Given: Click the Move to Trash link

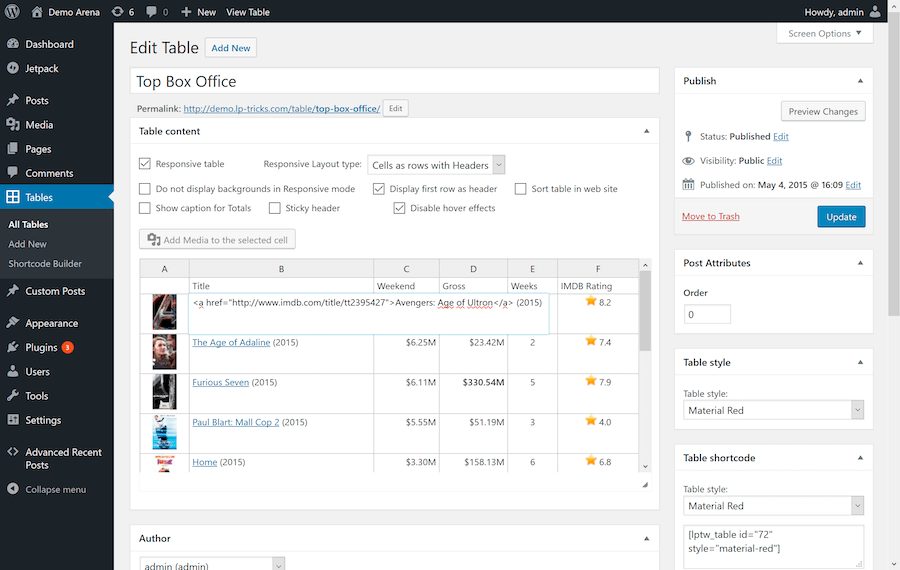Looking at the screenshot, I should (x=711, y=216).
